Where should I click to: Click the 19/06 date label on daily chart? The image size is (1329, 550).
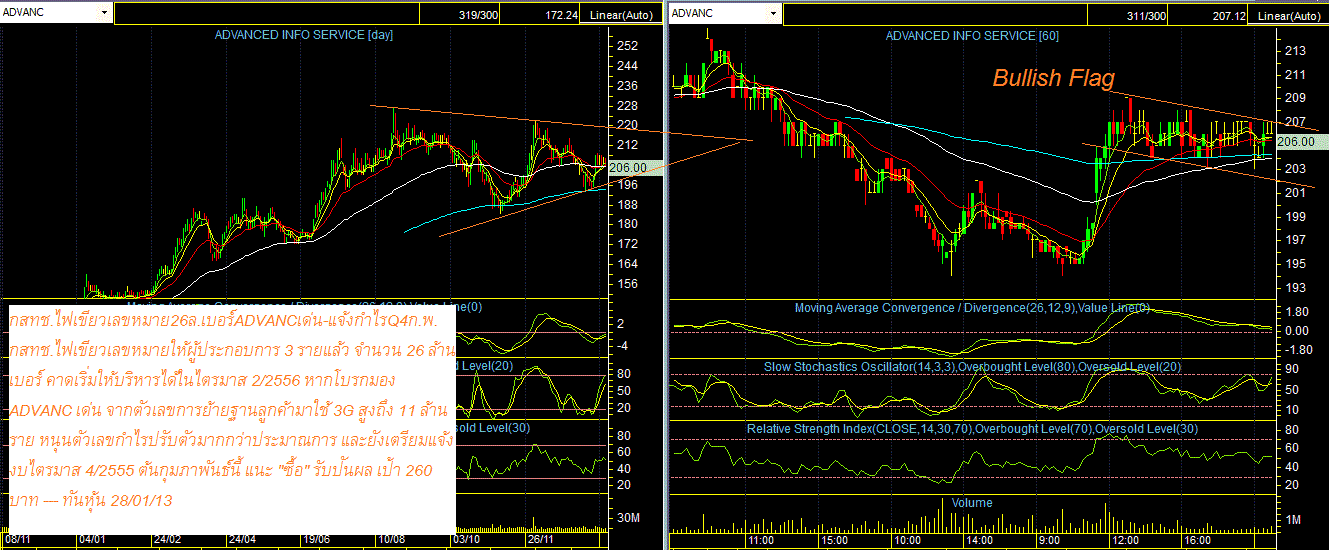(x=315, y=540)
